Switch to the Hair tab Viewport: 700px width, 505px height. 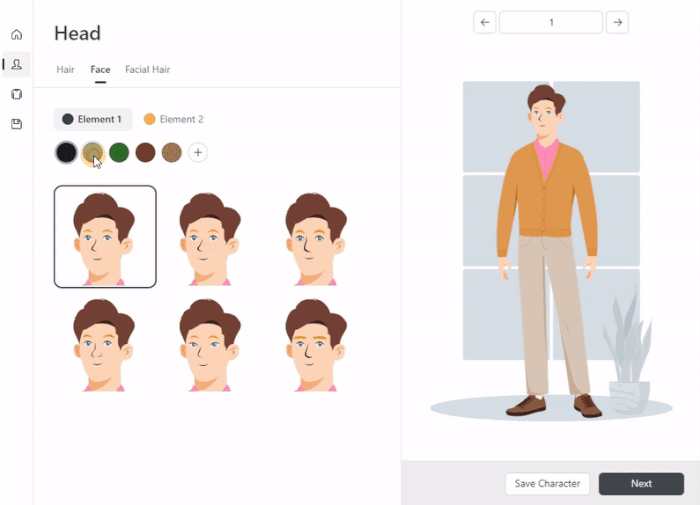point(65,70)
